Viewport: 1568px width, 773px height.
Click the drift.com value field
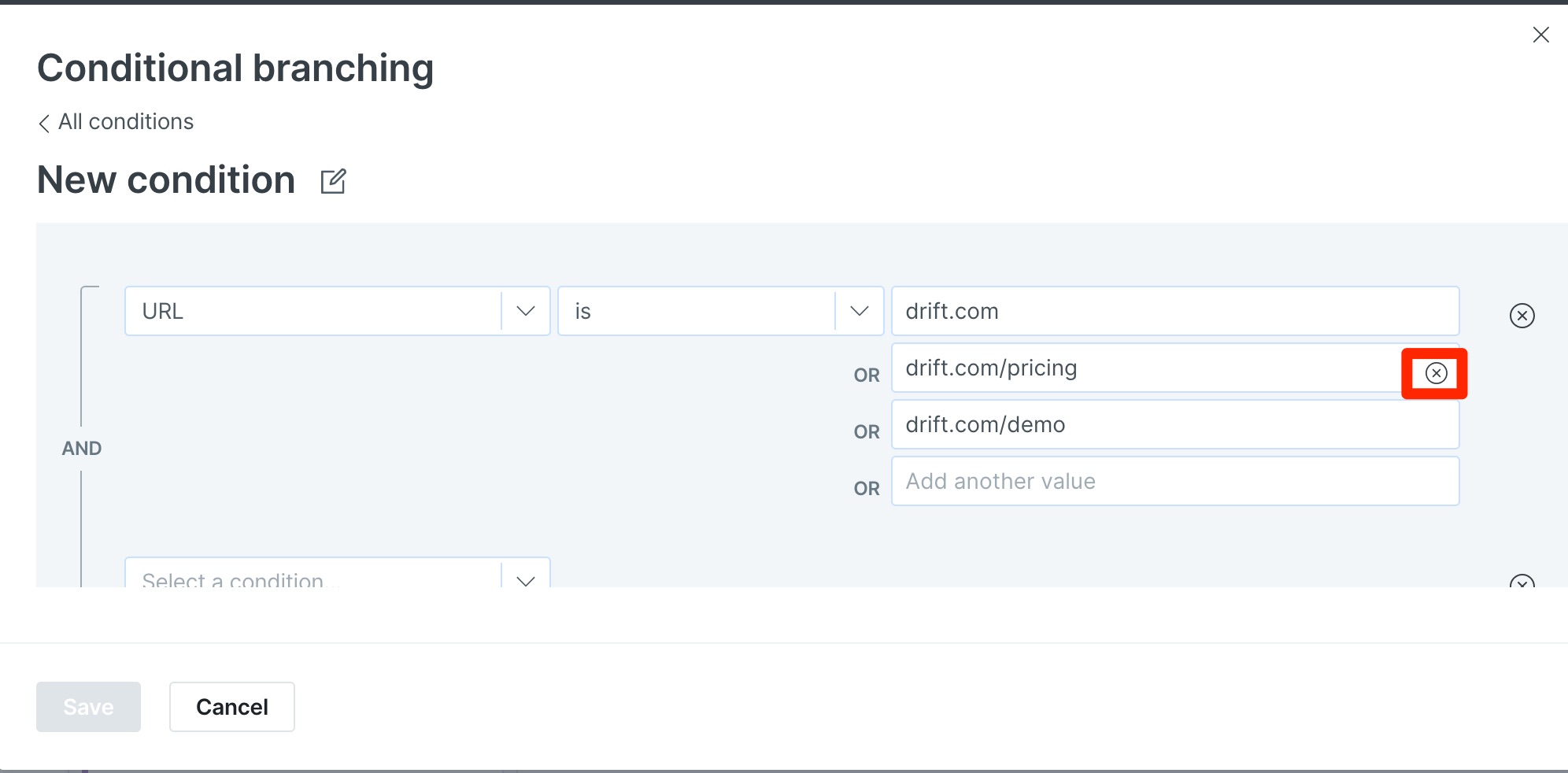[x=1174, y=311]
